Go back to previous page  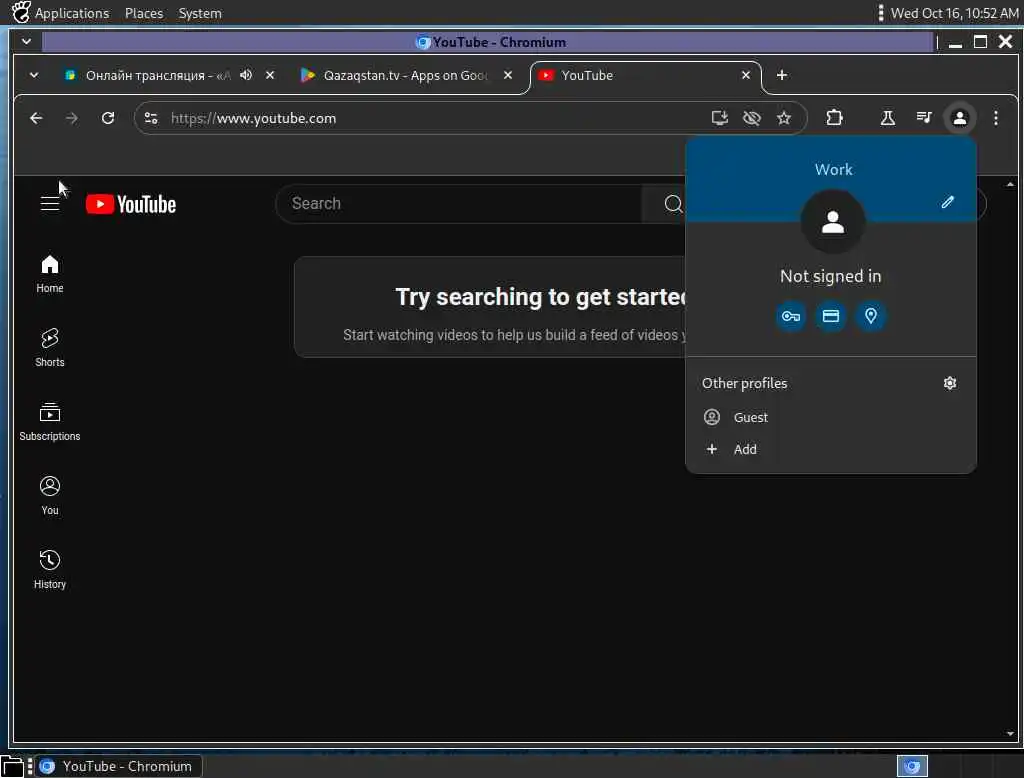[36, 118]
